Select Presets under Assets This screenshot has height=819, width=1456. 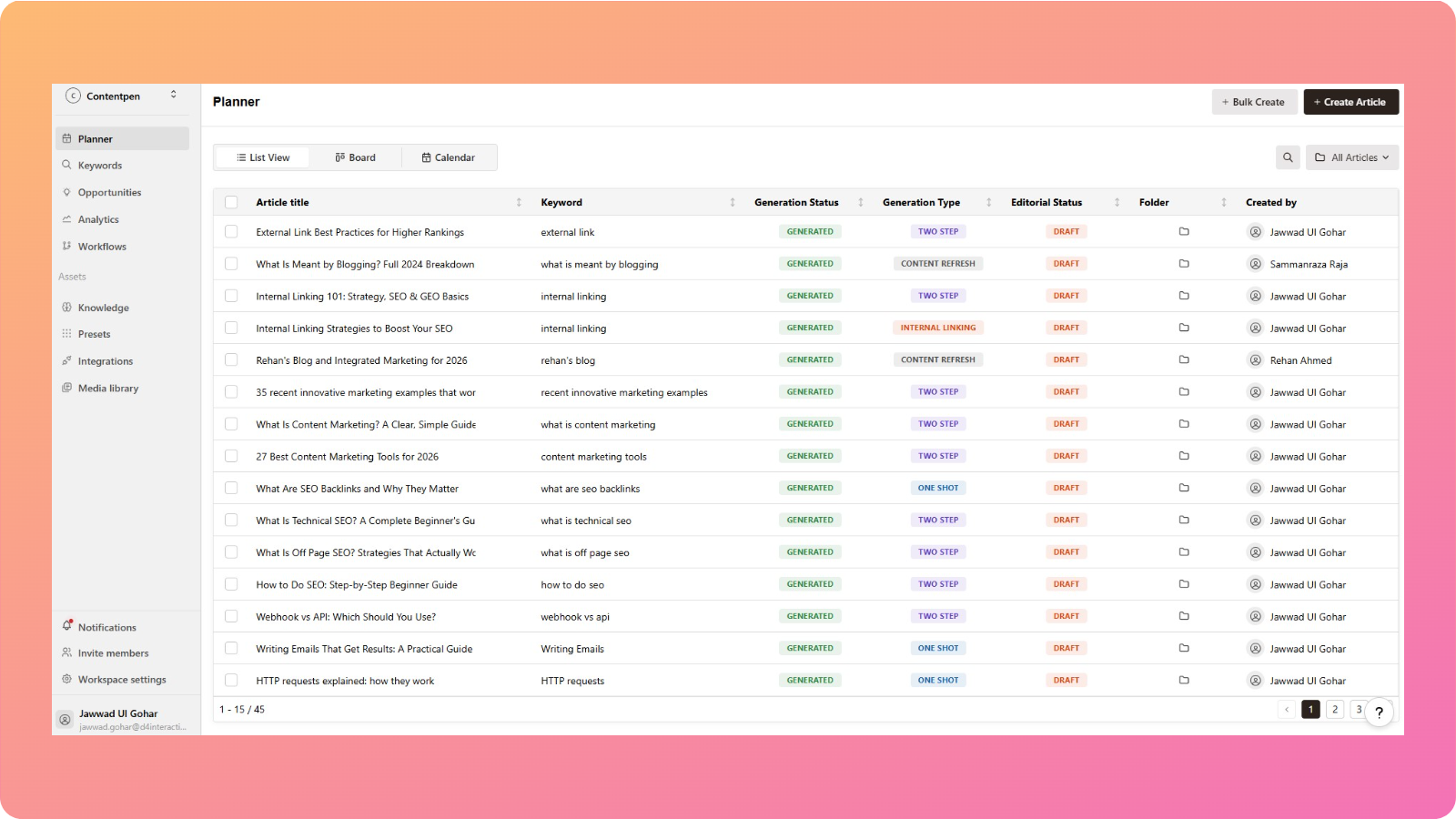tap(94, 334)
